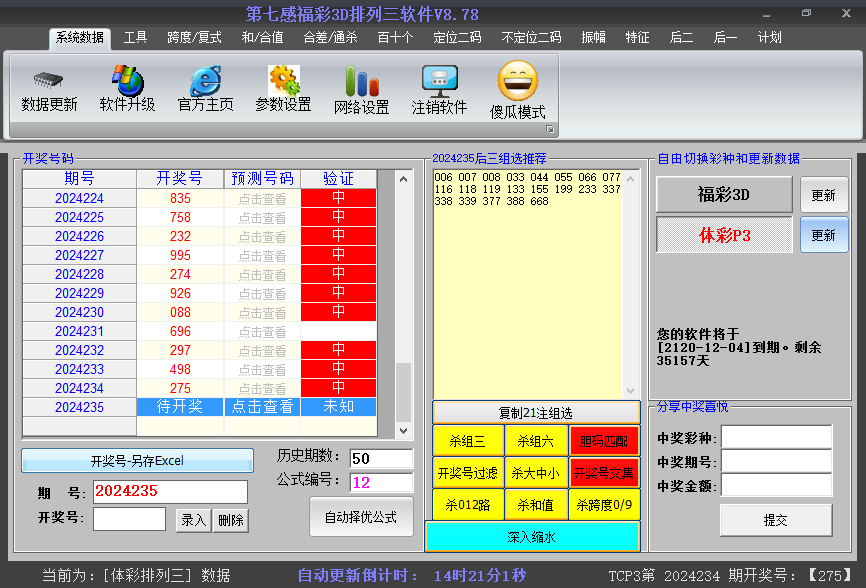The height and width of the screenshot is (588, 866).
Task: Click the 数据更新 chip icon
Action: pyautogui.click(x=48, y=80)
